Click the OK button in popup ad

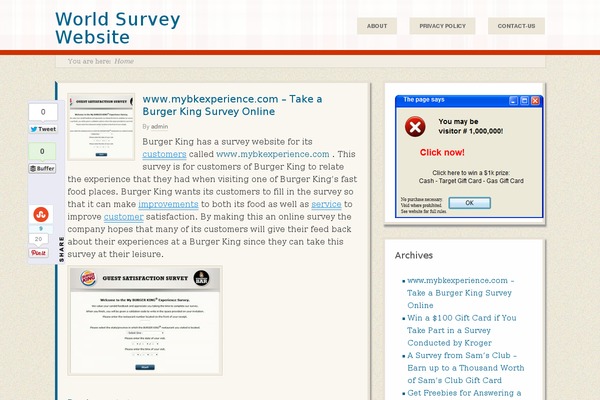[470, 203]
